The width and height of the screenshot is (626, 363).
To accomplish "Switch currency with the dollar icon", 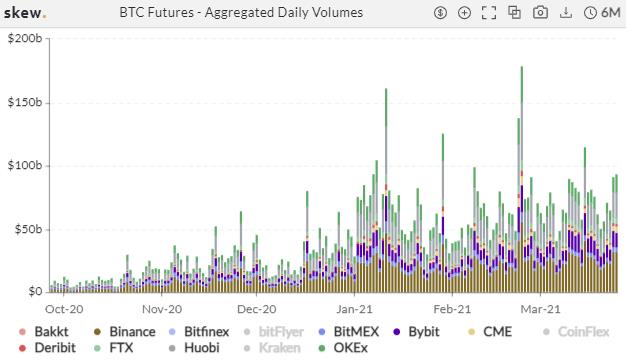I will coord(440,13).
